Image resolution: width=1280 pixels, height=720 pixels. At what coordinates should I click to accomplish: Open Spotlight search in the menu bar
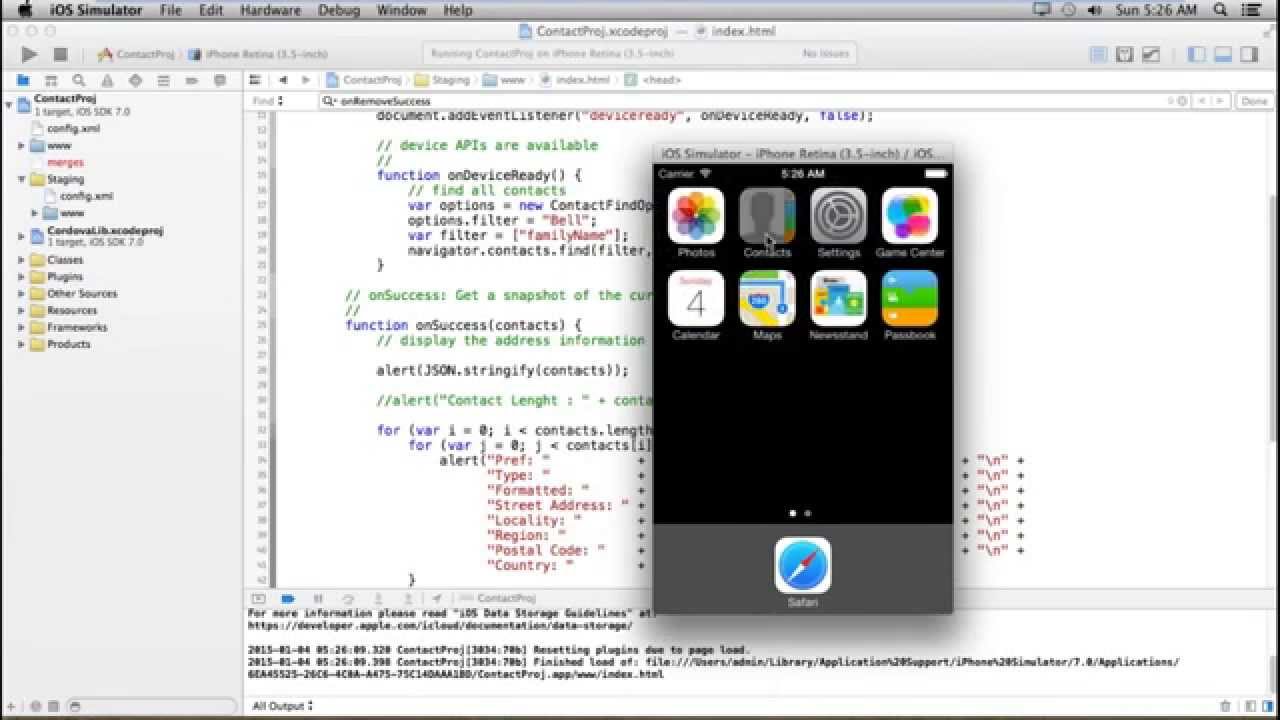tap(1222, 10)
